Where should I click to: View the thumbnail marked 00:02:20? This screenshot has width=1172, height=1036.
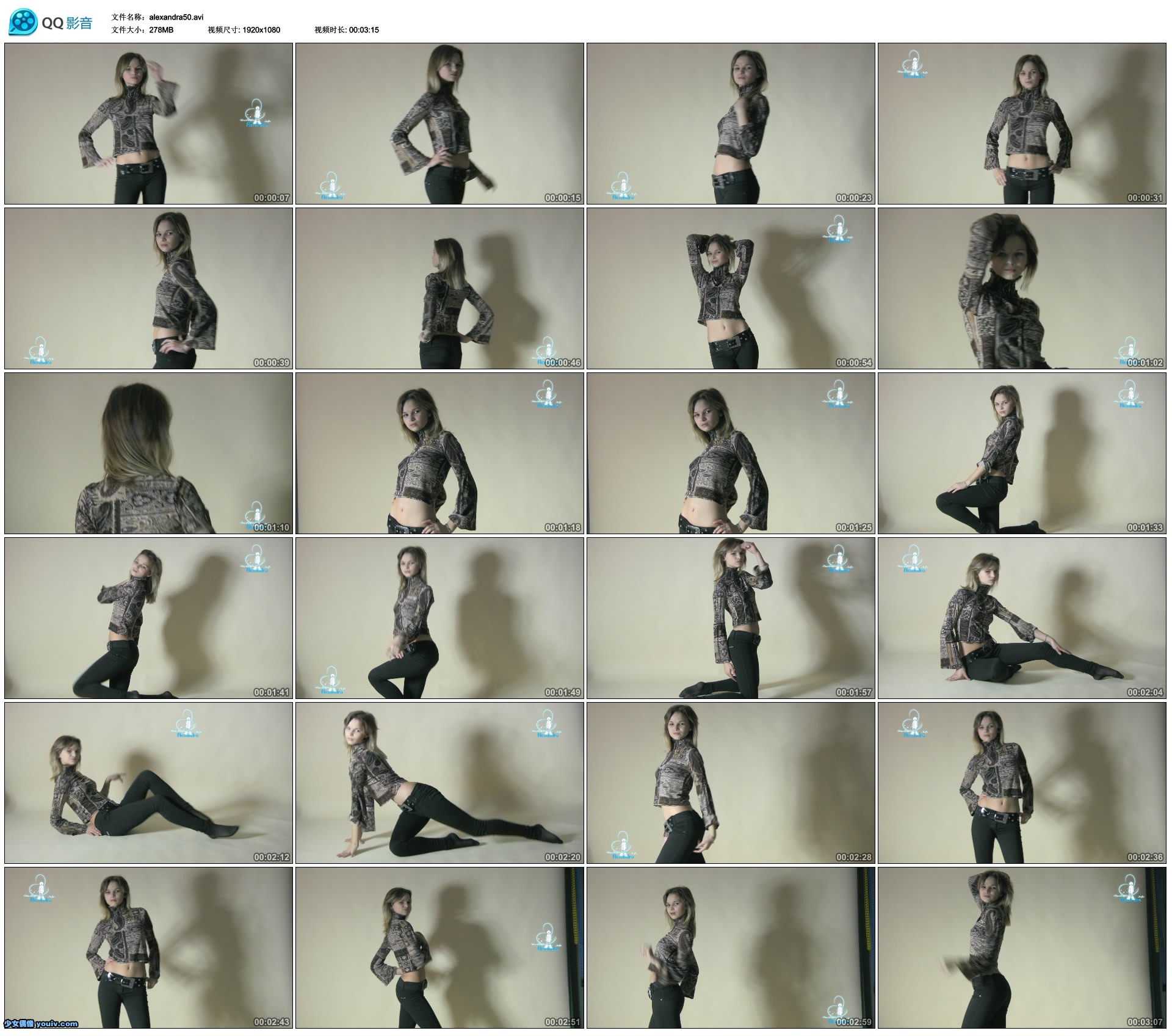pos(440,783)
